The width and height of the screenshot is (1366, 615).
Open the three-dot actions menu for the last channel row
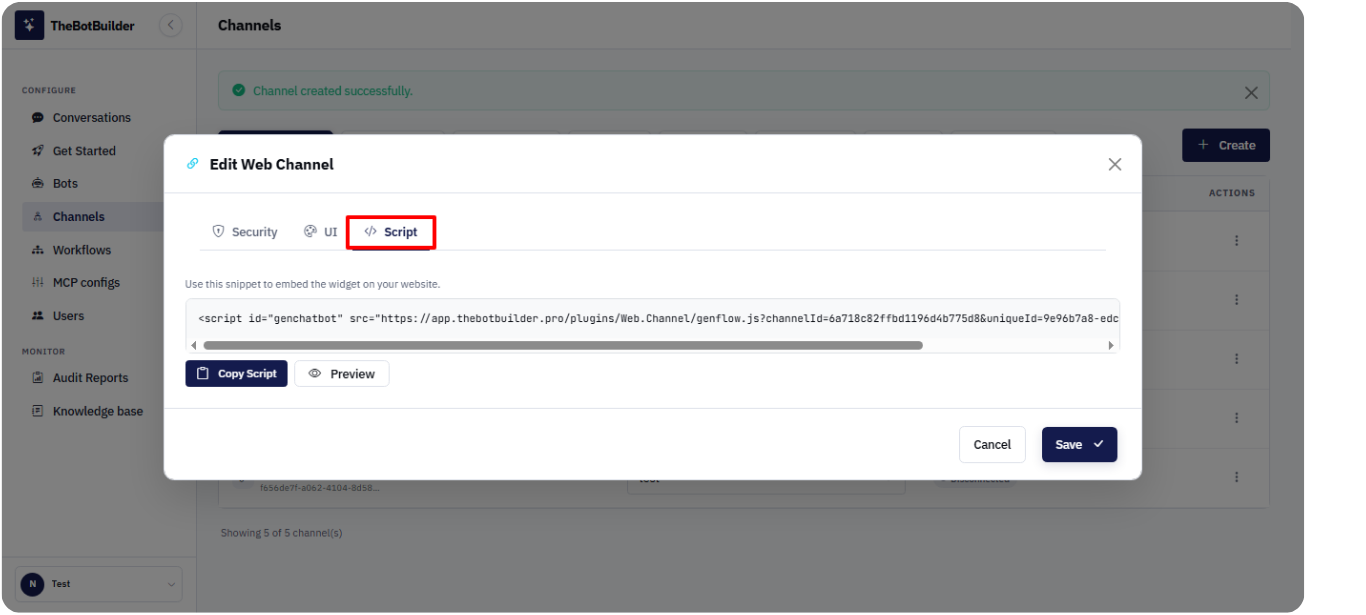pos(1237,477)
